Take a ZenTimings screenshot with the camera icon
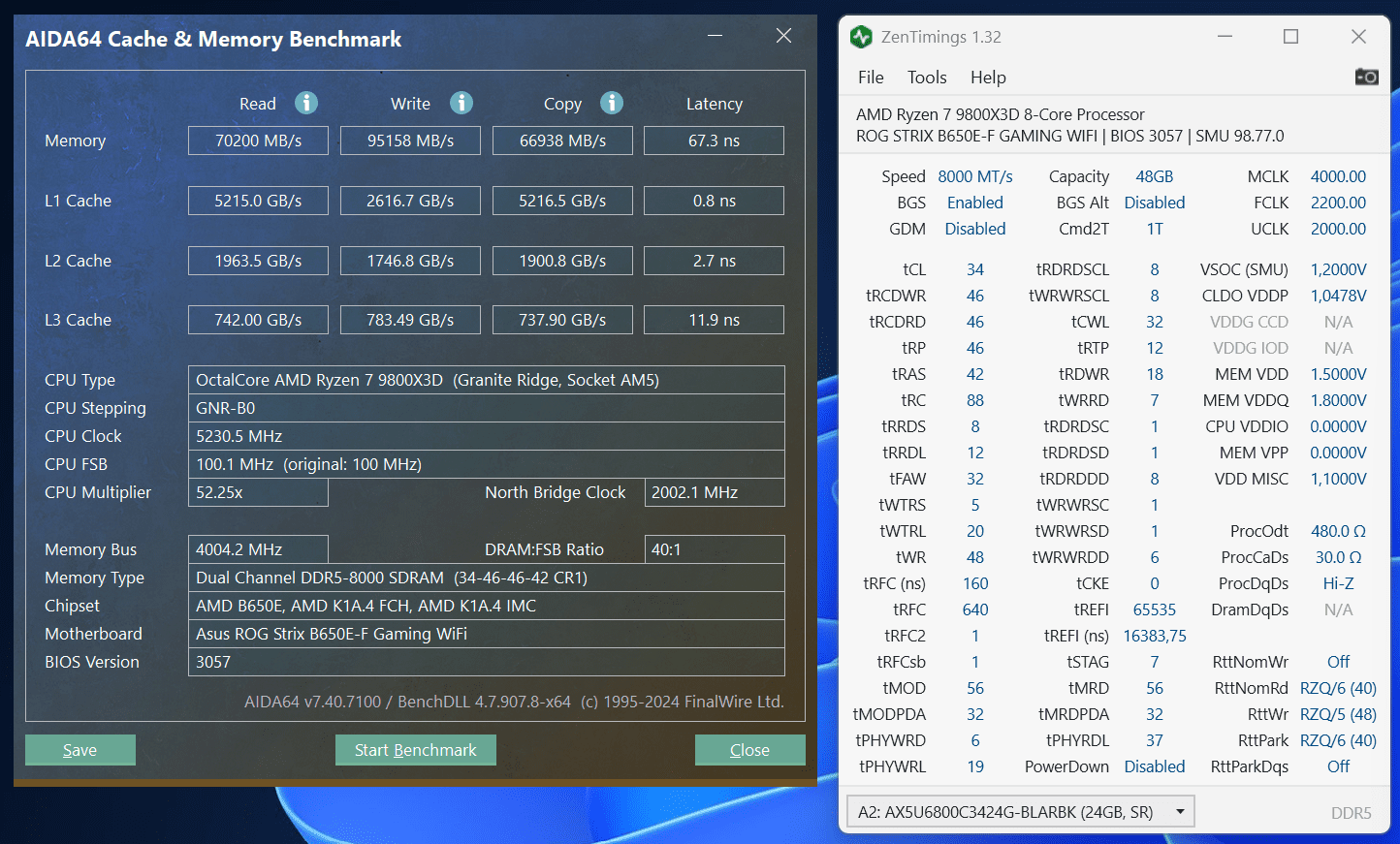1400x844 pixels. 1366,77
